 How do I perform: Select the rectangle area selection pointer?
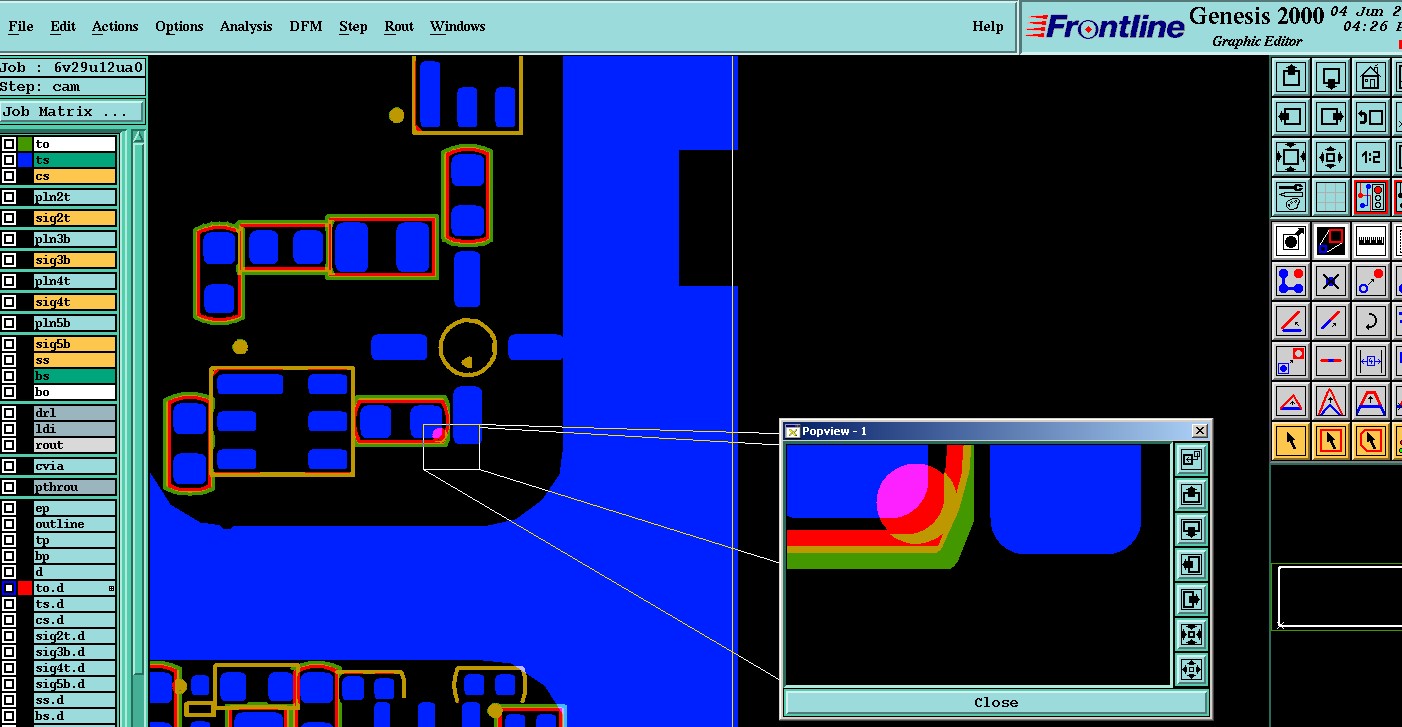1331,441
